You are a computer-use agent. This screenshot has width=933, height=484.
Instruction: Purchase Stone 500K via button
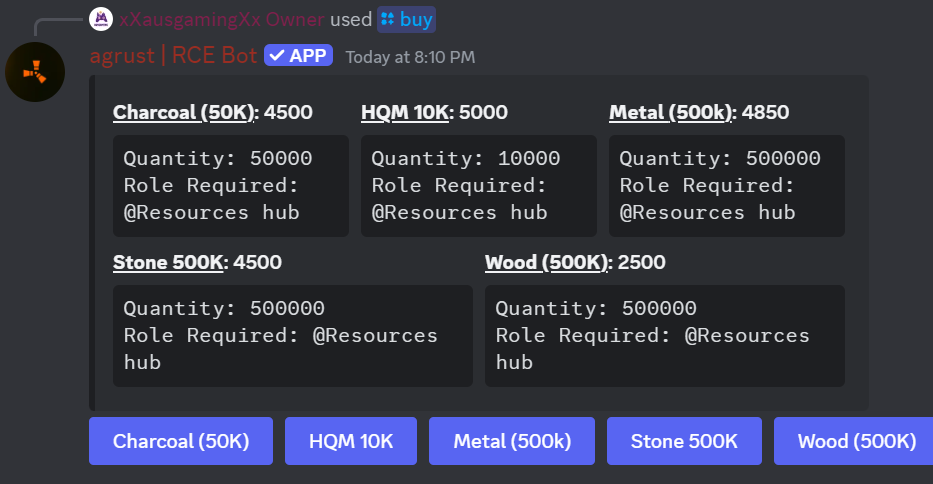point(684,441)
